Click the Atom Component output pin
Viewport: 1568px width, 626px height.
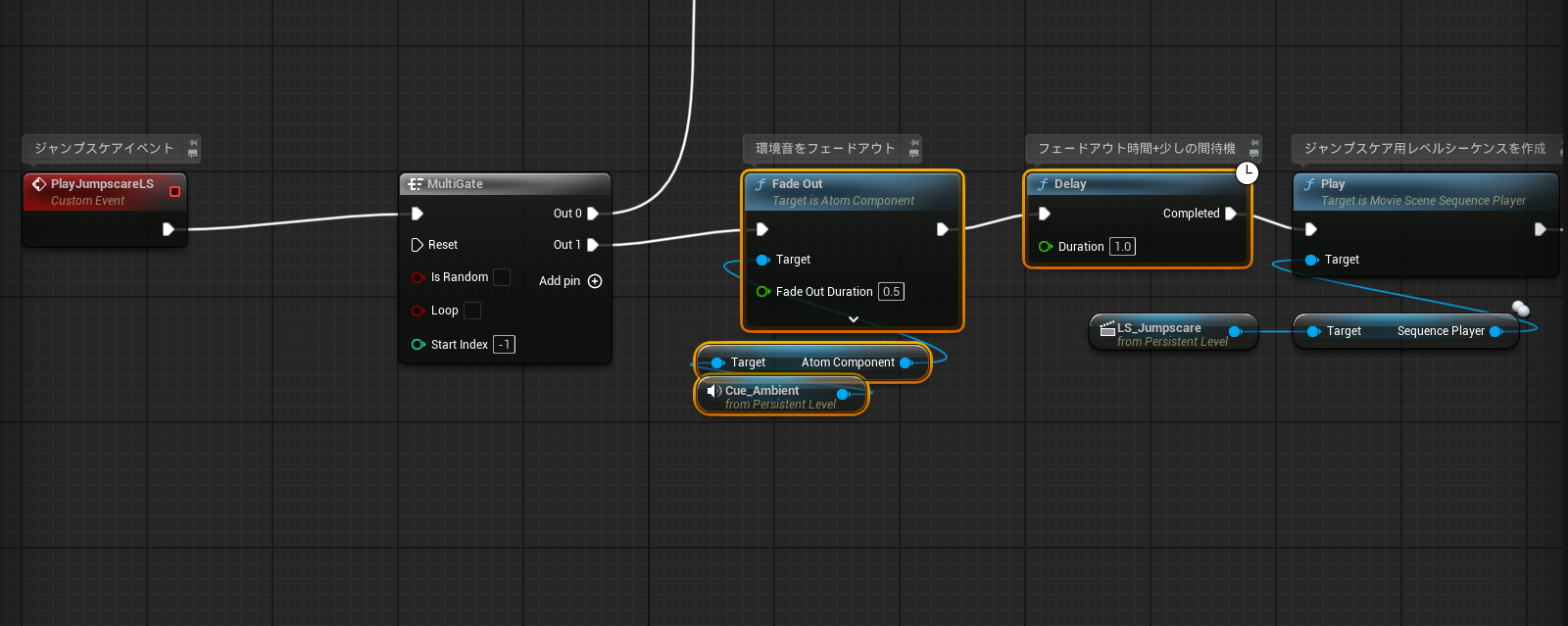click(x=906, y=362)
